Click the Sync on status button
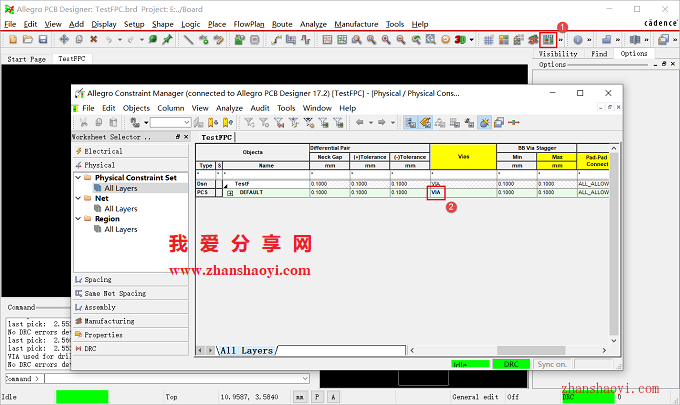The width and height of the screenshot is (680, 405). tap(552, 364)
